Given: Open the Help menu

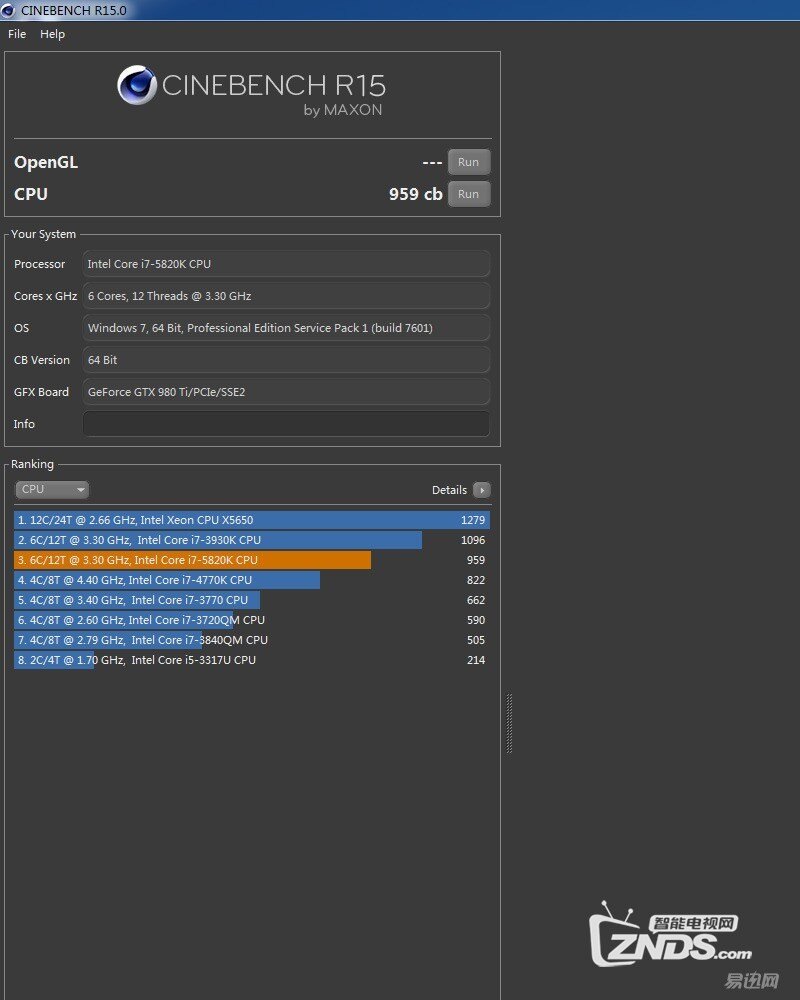Looking at the screenshot, I should 52,34.
